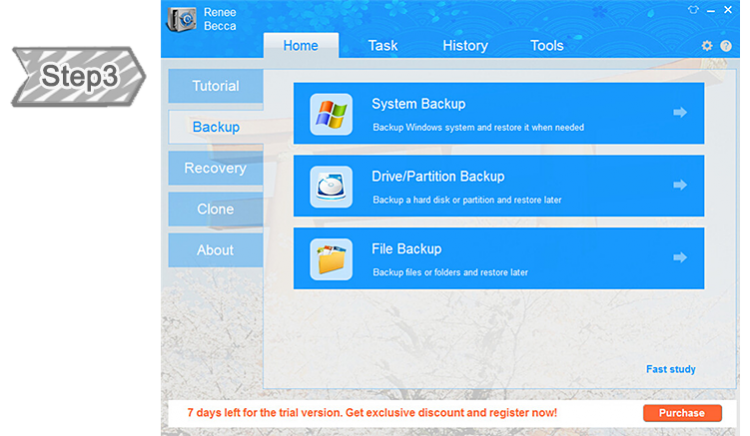
Task: Open the Tutorial sidebar section
Action: [215, 86]
